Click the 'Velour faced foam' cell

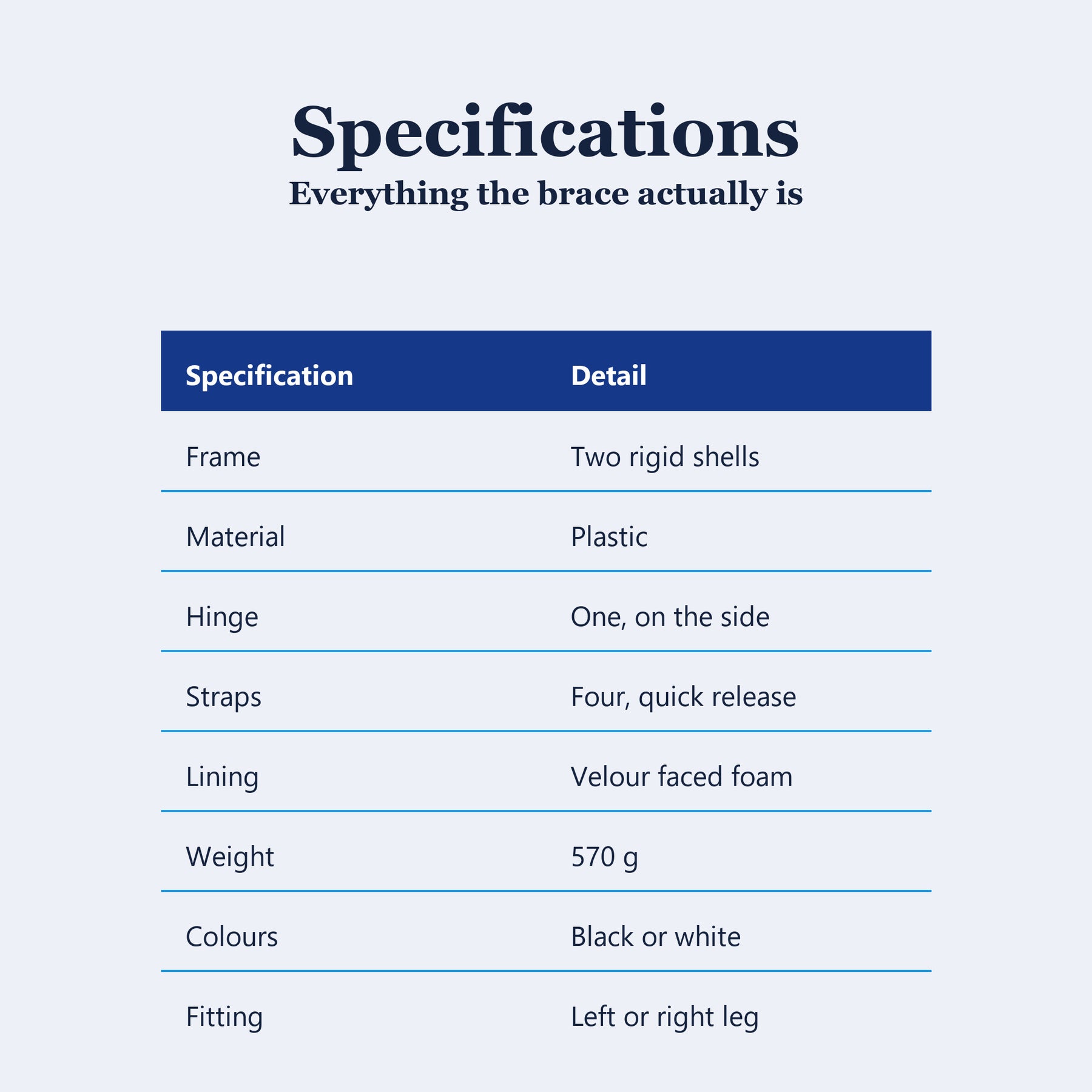[x=682, y=777]
